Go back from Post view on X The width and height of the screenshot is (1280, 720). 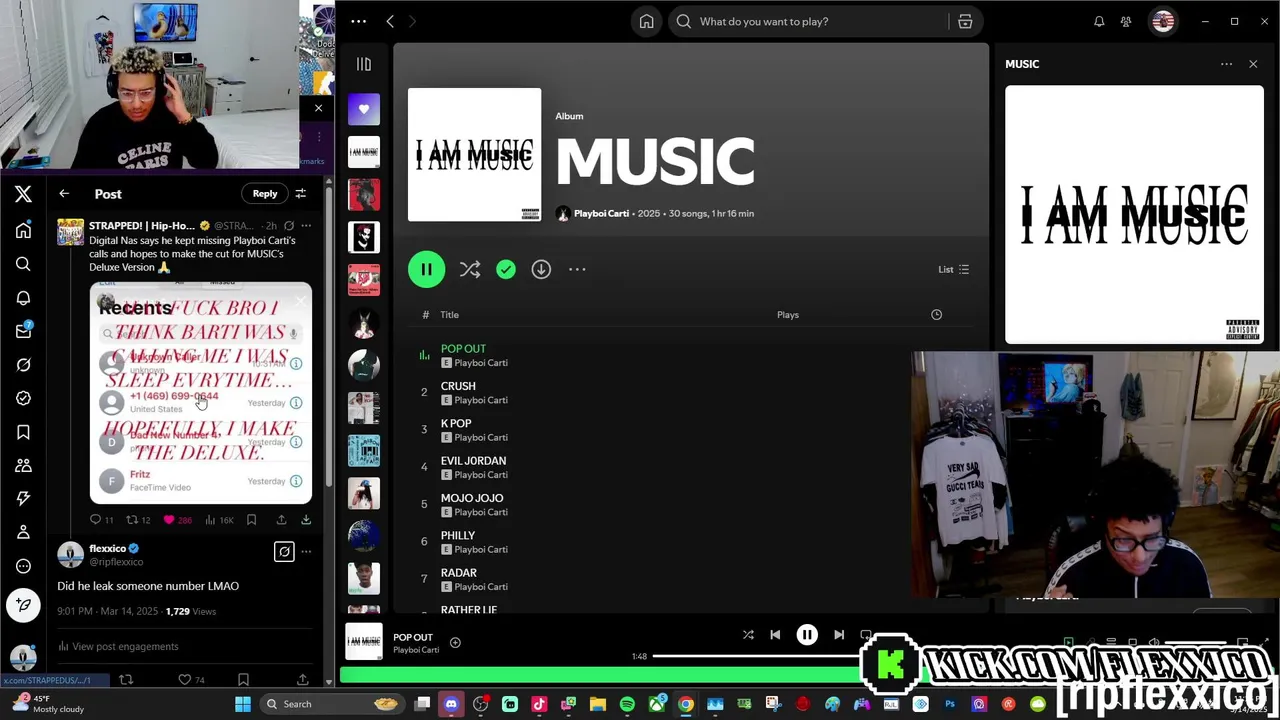pos(64,194)
